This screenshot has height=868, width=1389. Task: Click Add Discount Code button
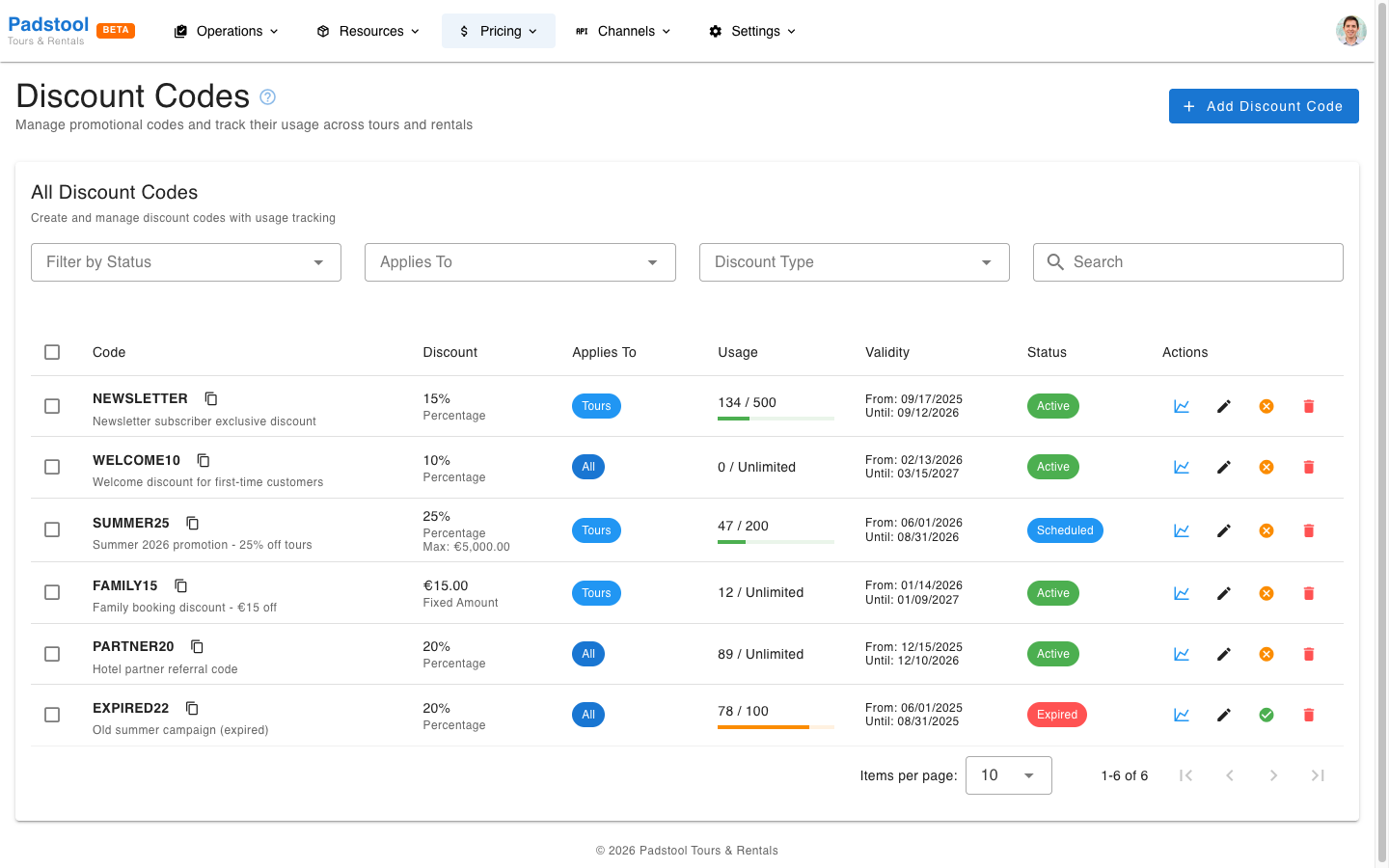click(1264, 106)
